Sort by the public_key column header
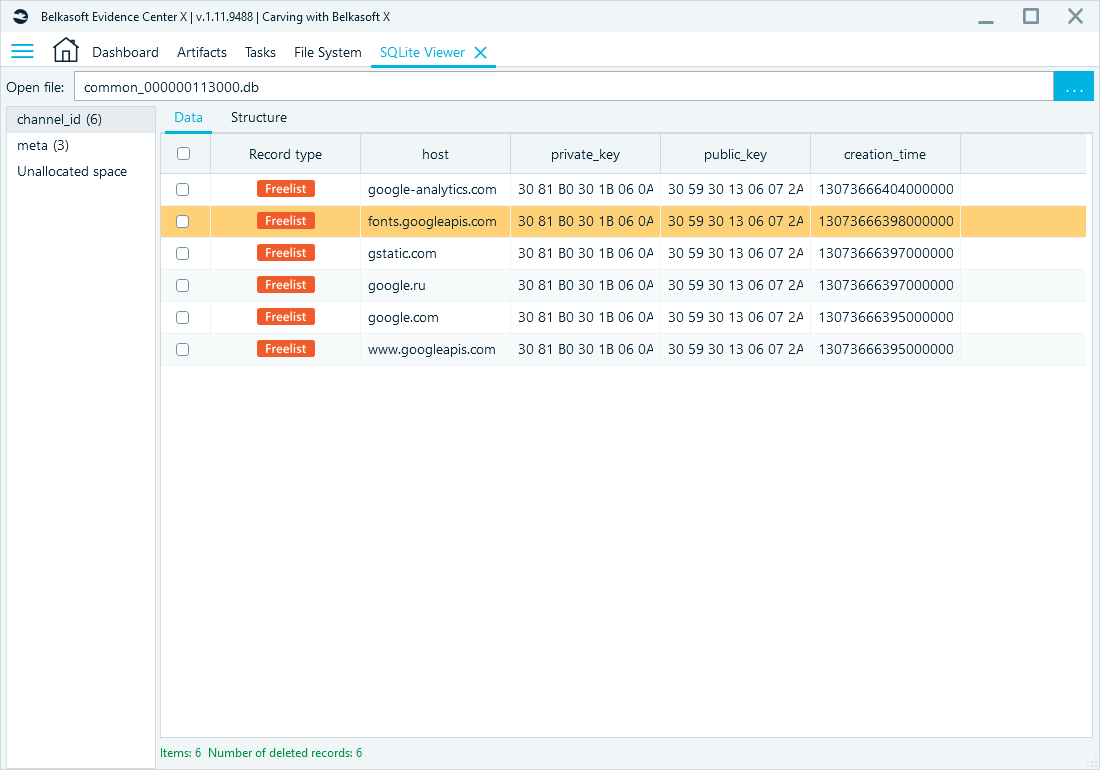 tap(735, 154)
